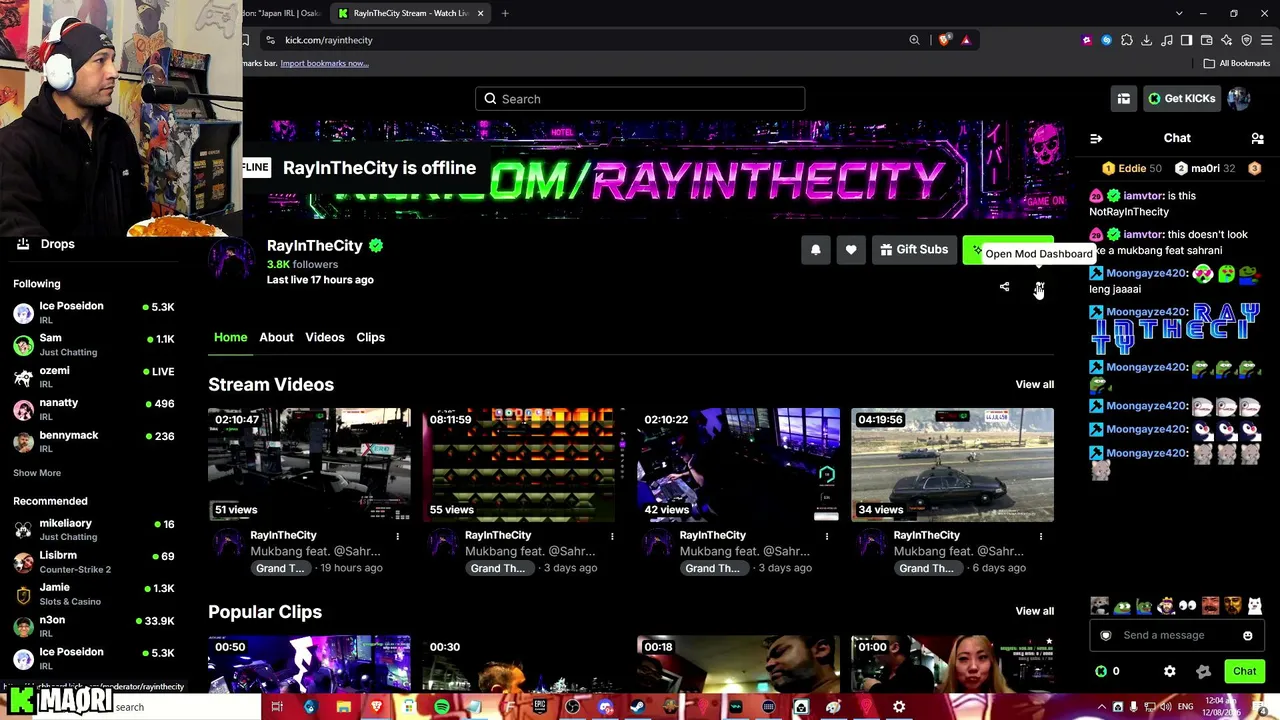1280x720 pixels.
Task: Open ozemi's live channel in Following
Action: (95, 377)
